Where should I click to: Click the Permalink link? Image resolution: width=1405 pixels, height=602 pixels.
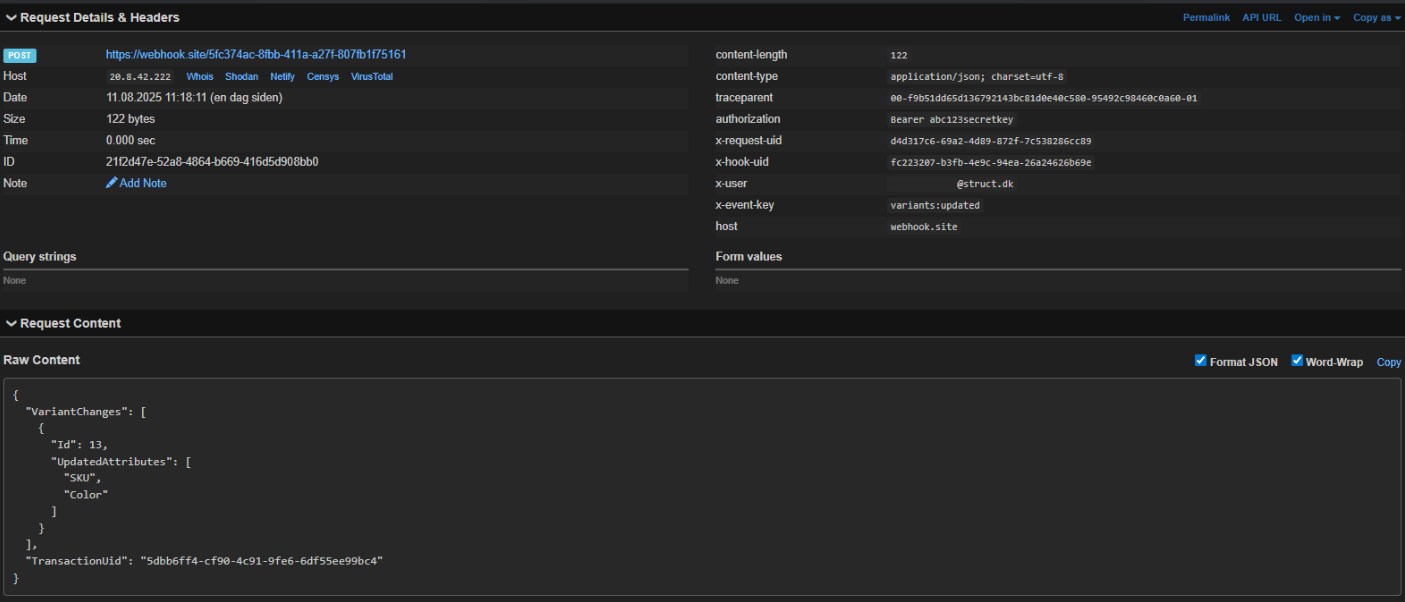tap(1206, 17)
